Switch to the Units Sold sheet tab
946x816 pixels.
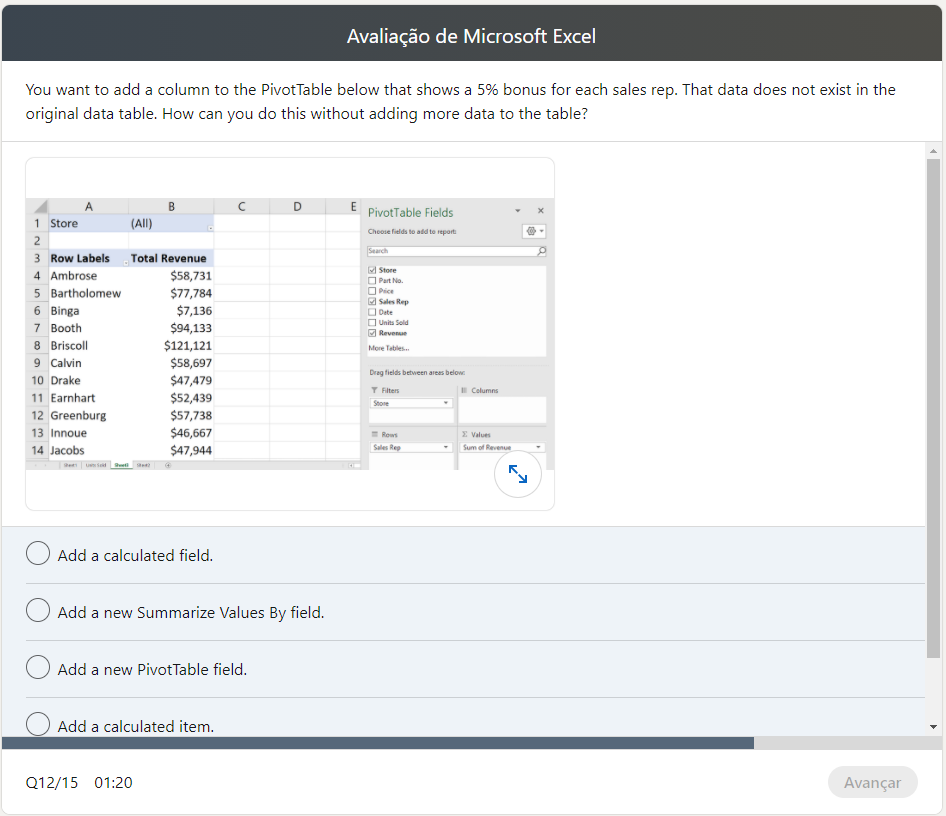(x=97, y=465)
